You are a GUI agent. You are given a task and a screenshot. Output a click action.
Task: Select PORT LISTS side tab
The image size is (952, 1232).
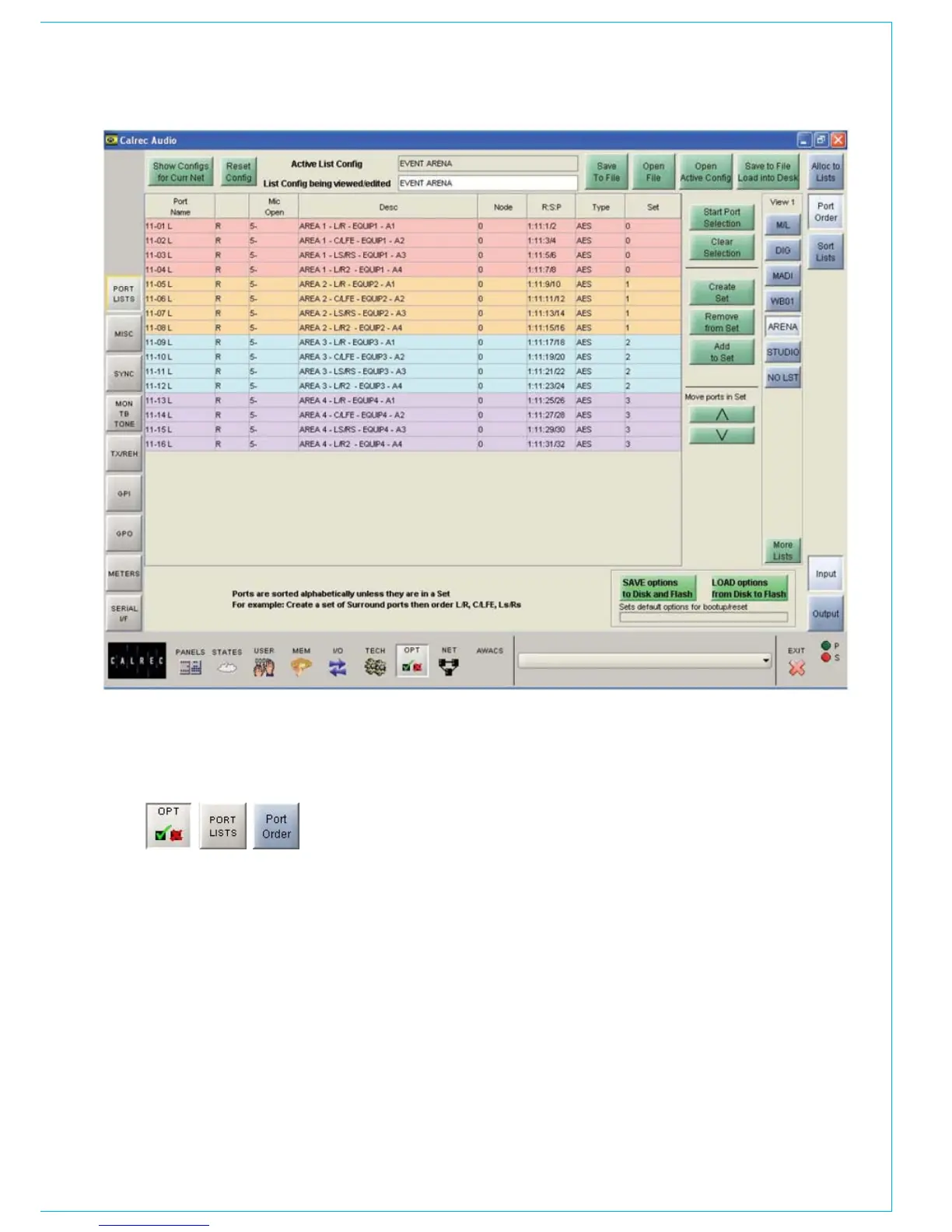click(x=124, y=294)
